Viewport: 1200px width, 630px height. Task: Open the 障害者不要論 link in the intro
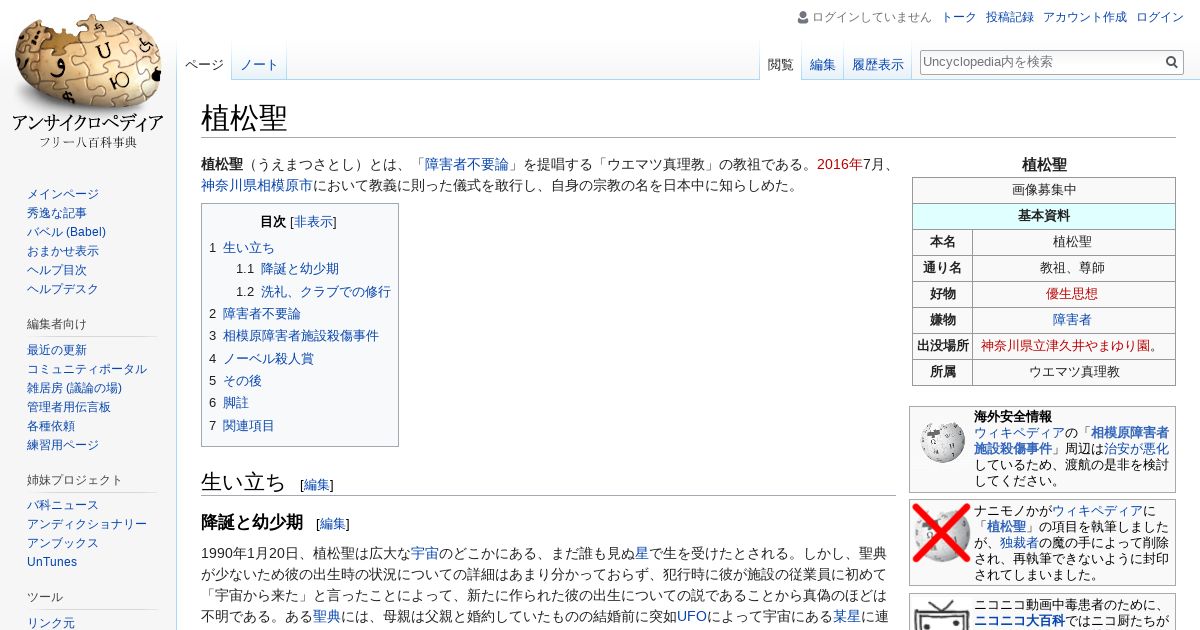coord(468,164)
